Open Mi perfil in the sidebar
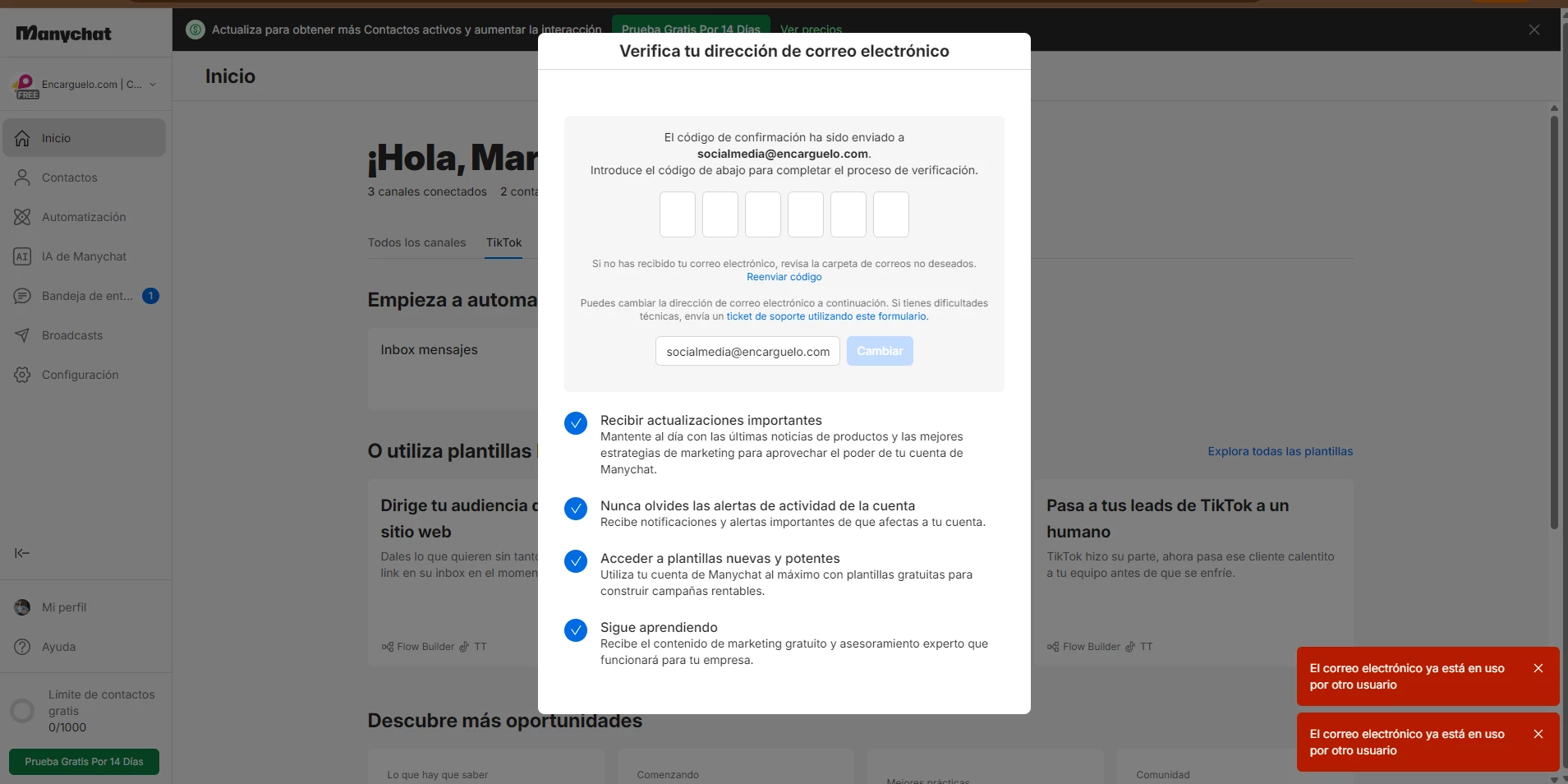 [x=84, y=607]
